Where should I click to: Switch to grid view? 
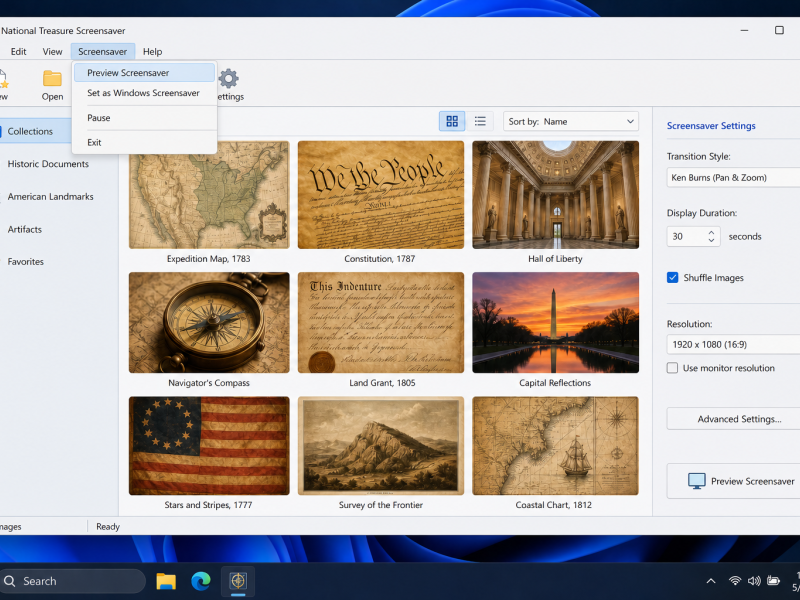[x=452, y=121]
